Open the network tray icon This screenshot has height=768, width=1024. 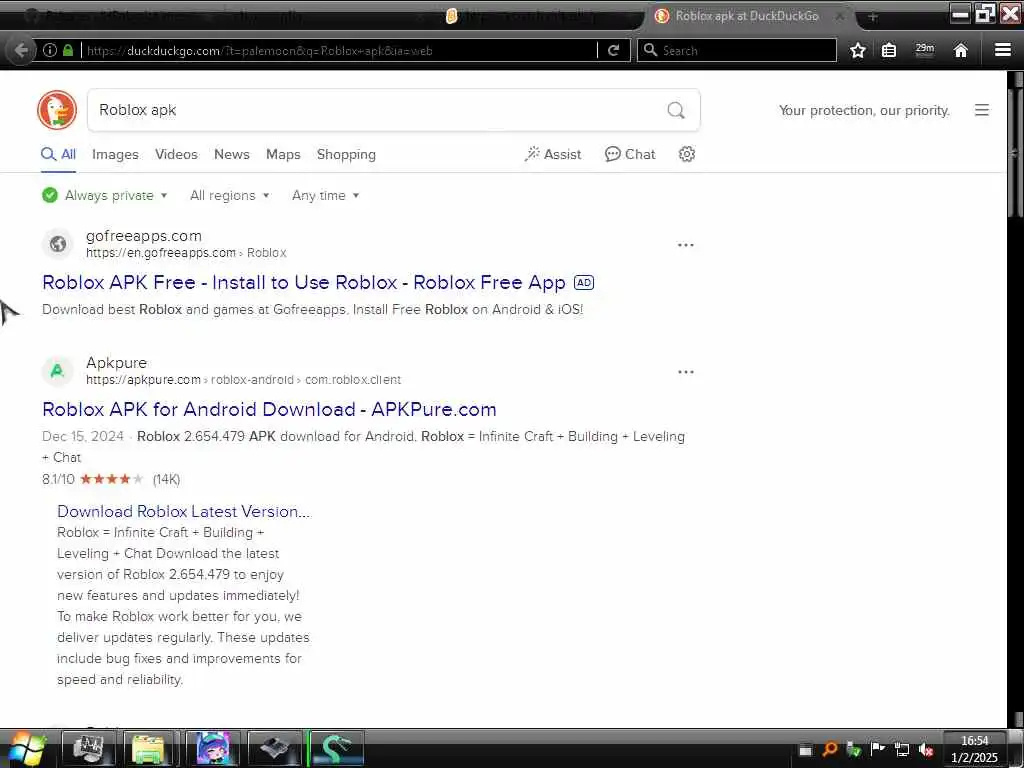click(902, 750)
